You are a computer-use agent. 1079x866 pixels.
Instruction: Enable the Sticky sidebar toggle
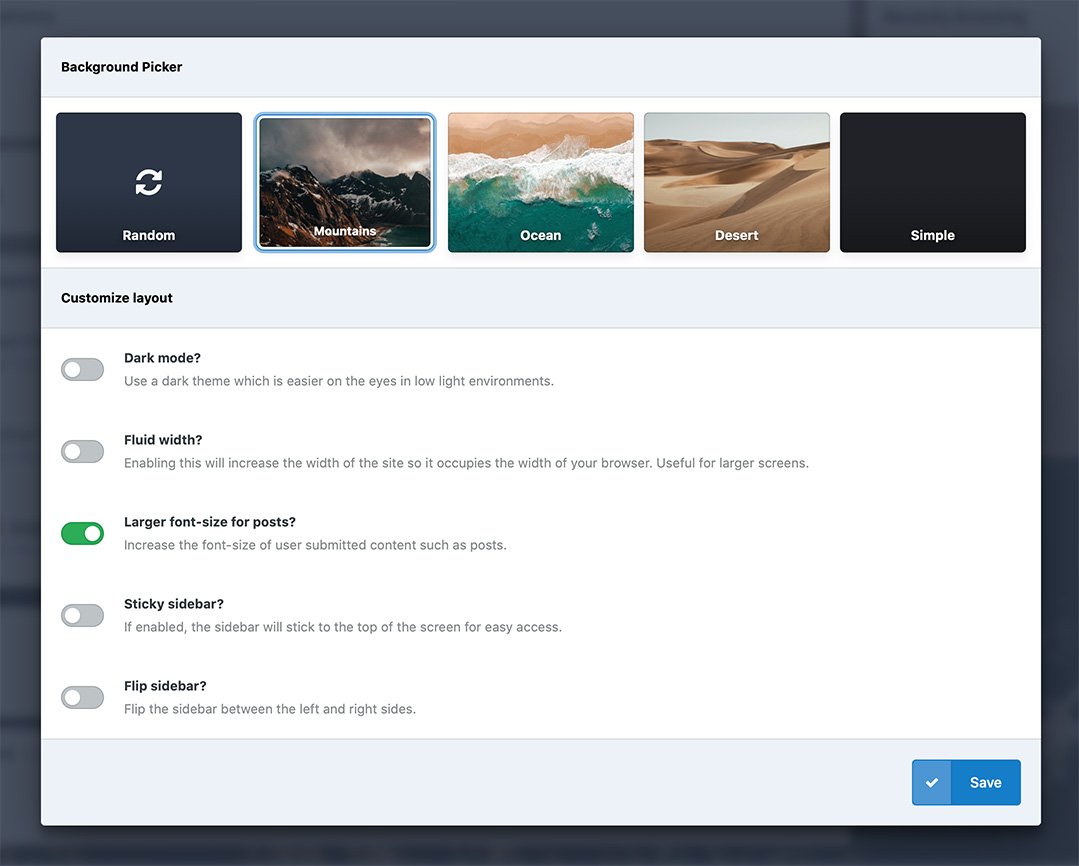[82, 616]
